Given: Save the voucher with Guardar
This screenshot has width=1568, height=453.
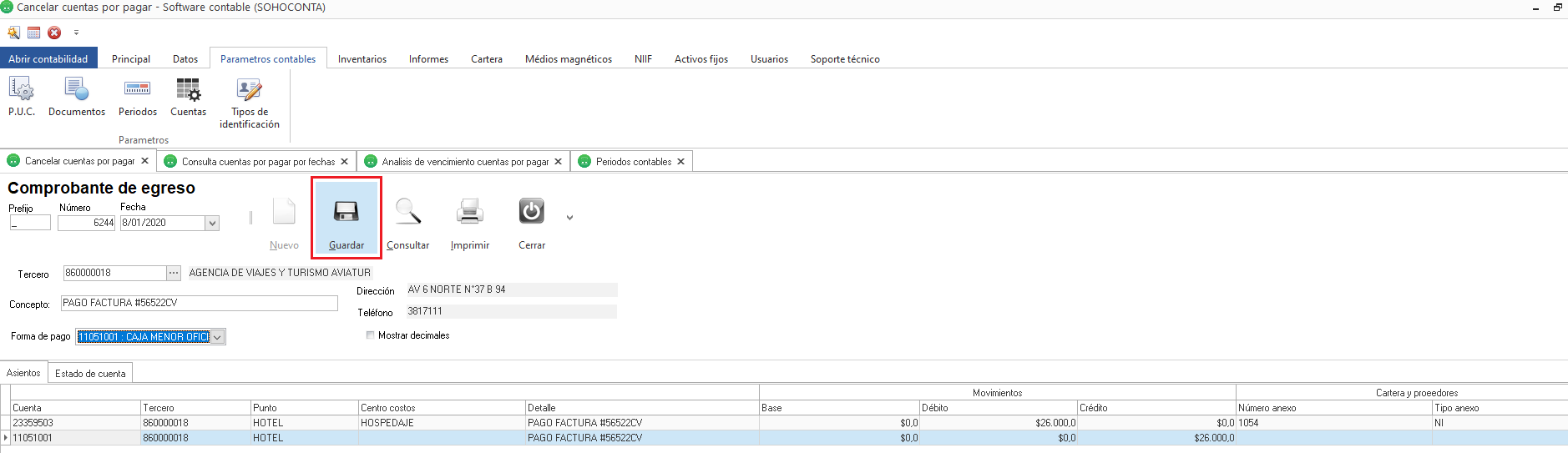Looking at the screenshot, I should [x=346, y=213].
